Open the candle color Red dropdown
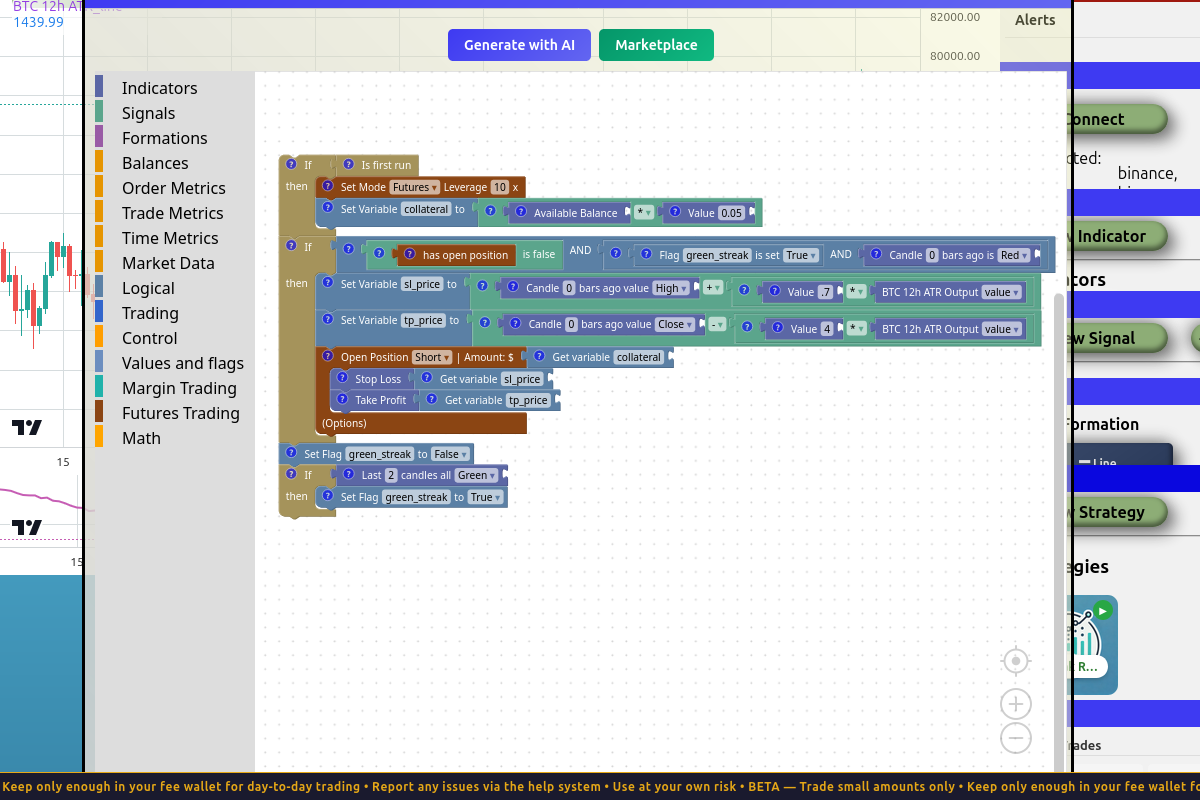Viewport: 1200px width, 800px height. click(1014, 255)
